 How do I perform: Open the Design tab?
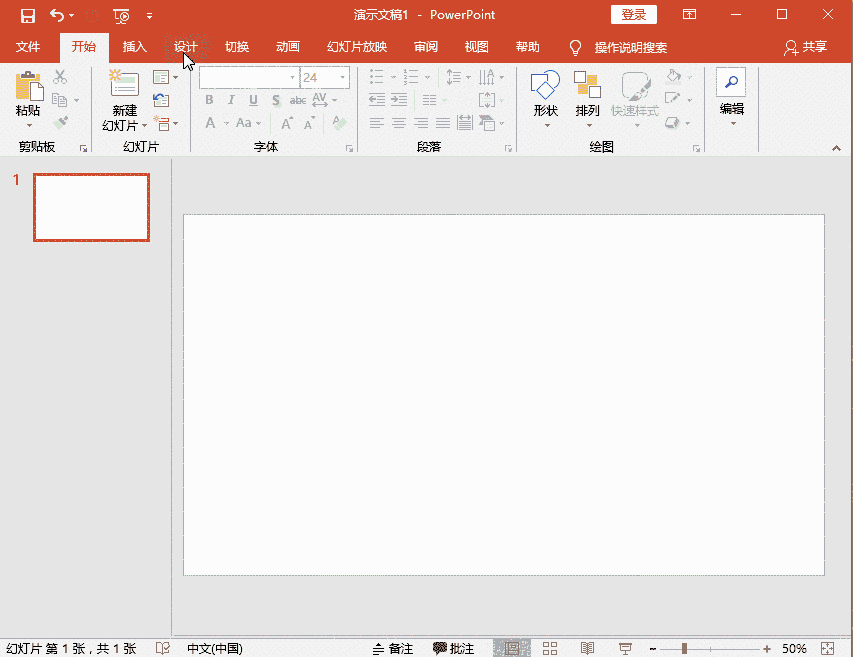[186, 47]
